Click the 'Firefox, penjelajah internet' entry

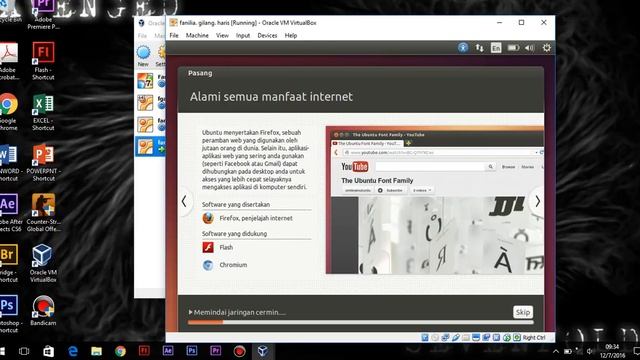(248, 218)
